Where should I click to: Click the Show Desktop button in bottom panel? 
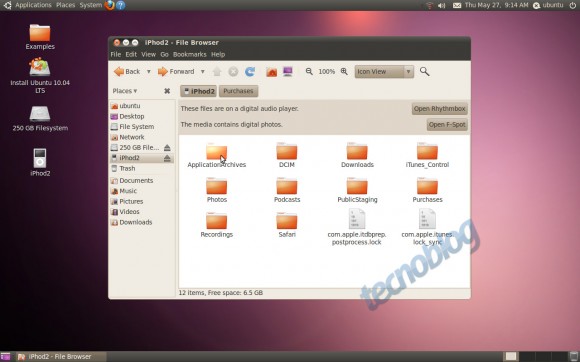tap(6, 356)
